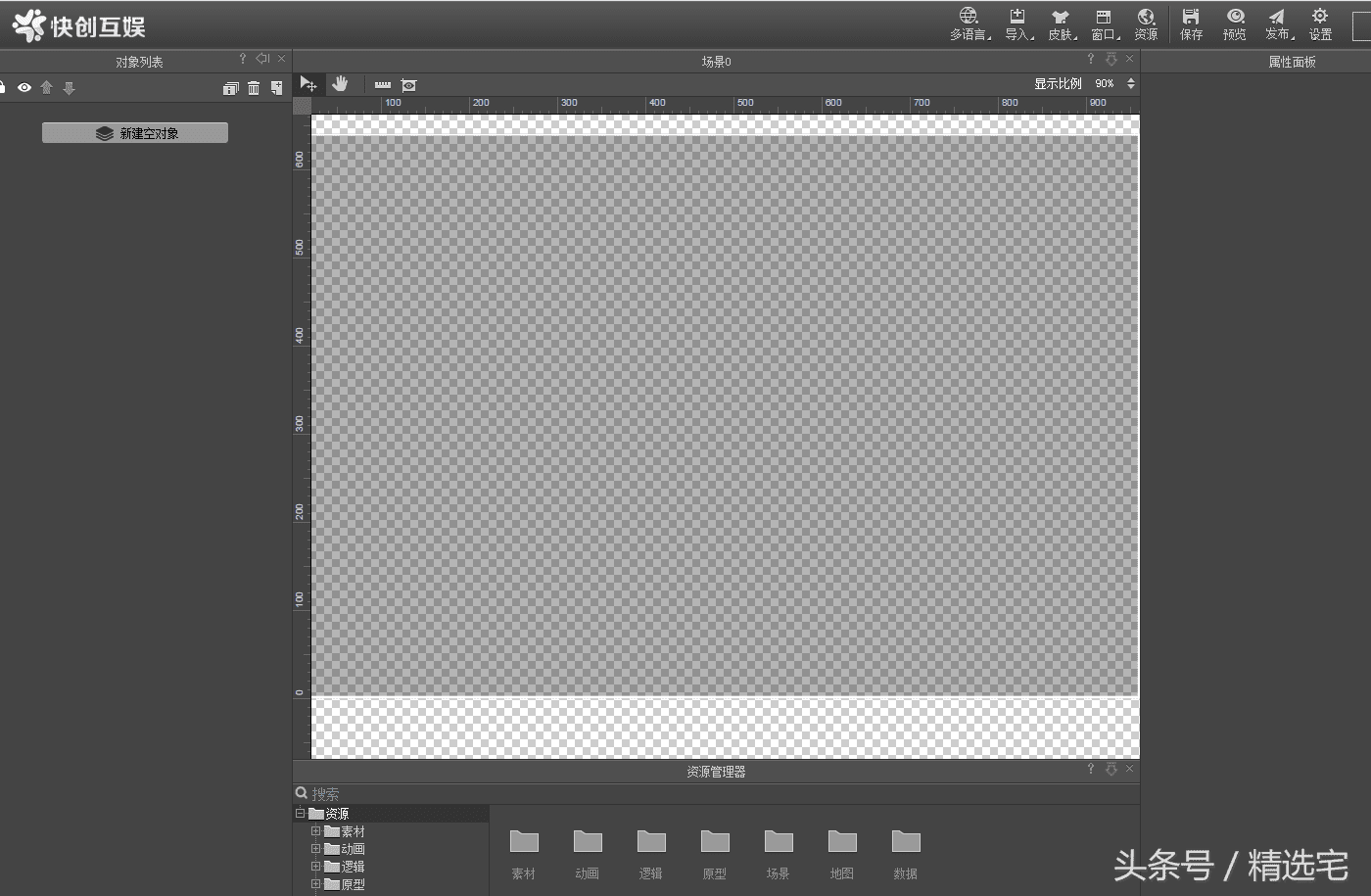Viewport: 1371px width, 896px height.
Task: Click the 新建空对象 button
Action: point(135,133)
